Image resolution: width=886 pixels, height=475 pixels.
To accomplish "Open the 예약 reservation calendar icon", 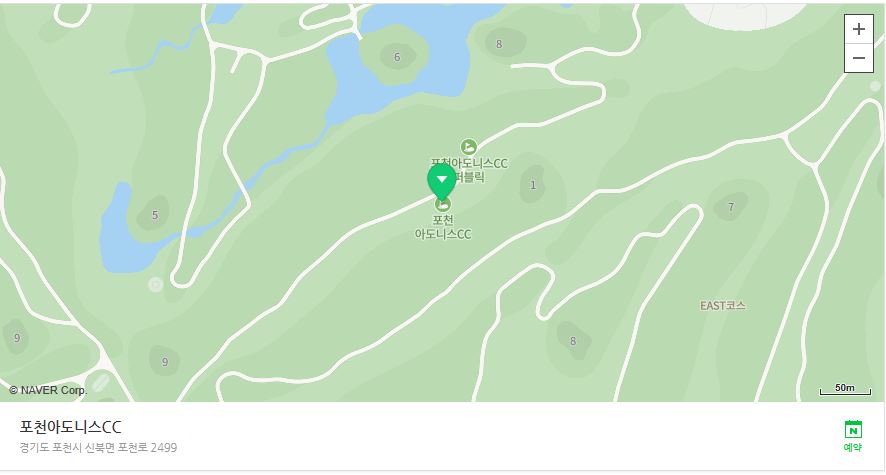I will pos(853,436).
